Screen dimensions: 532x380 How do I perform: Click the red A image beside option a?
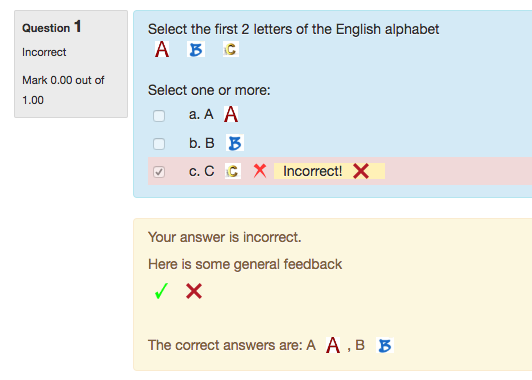click(x=231, y=114)
